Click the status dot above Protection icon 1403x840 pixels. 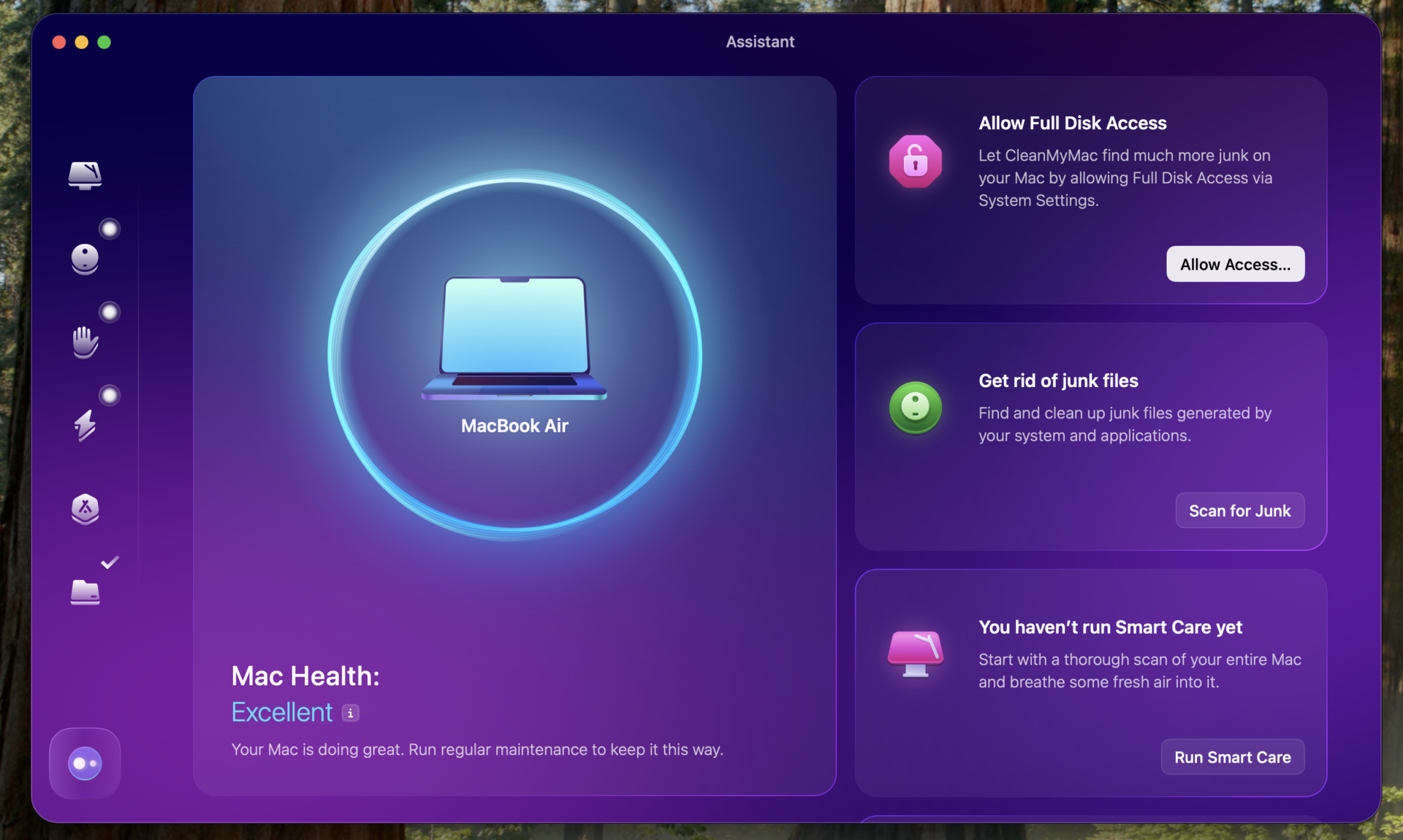pyautogui.click(x=110, y=313)
